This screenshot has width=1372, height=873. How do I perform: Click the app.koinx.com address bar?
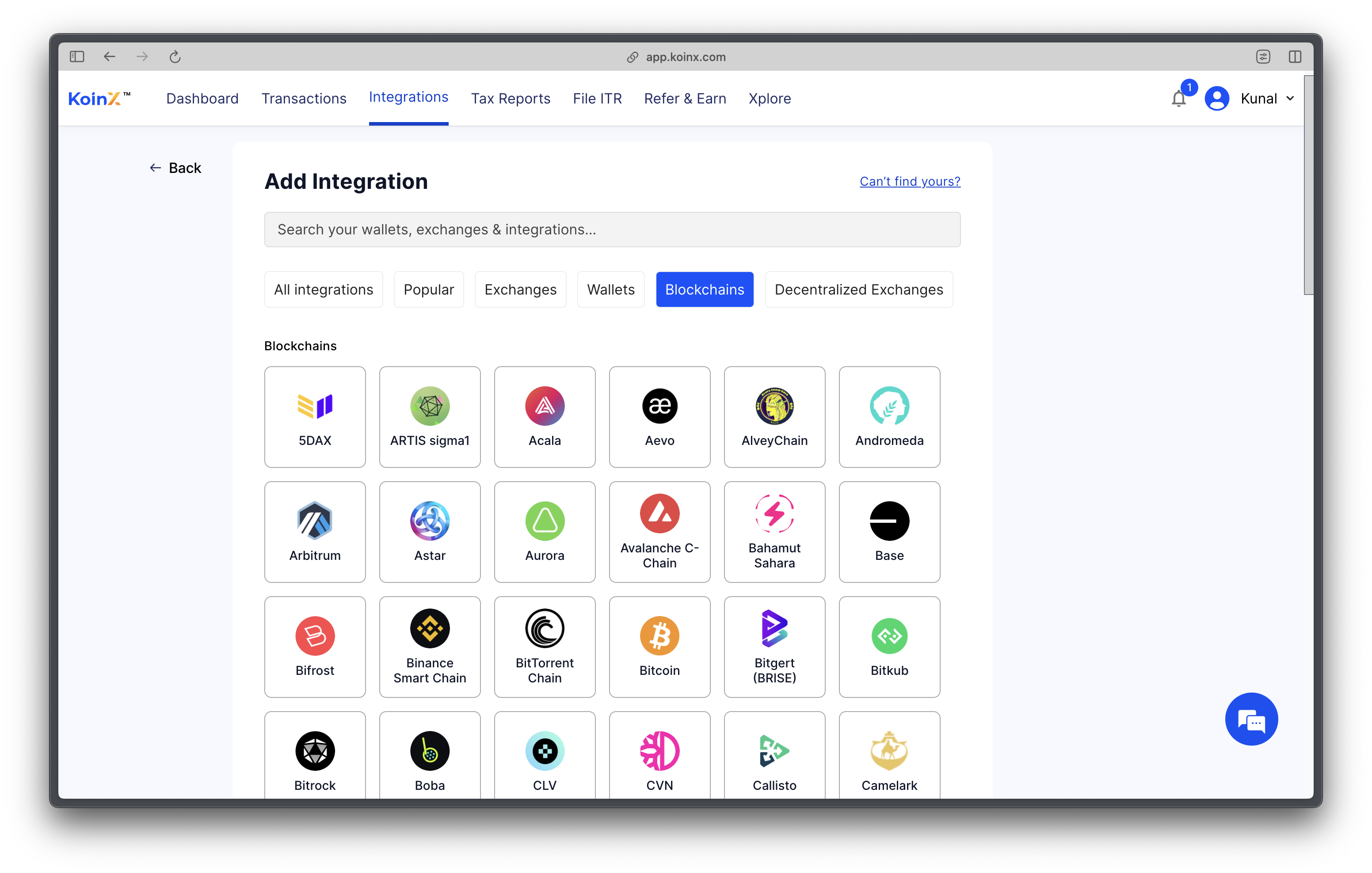[x=676, y=57]
